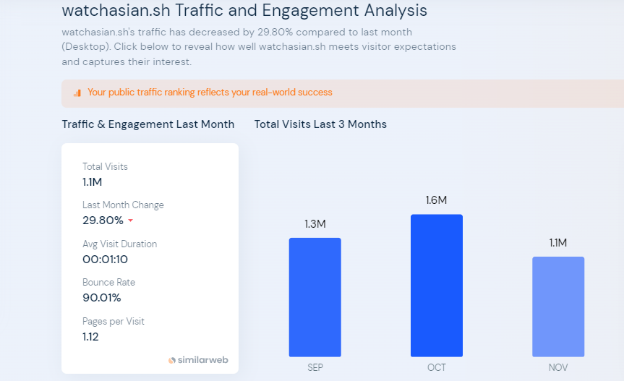624x382 pixels.
Task: Select the SEP bar in the chart
Action: click(x=315, y=297)
